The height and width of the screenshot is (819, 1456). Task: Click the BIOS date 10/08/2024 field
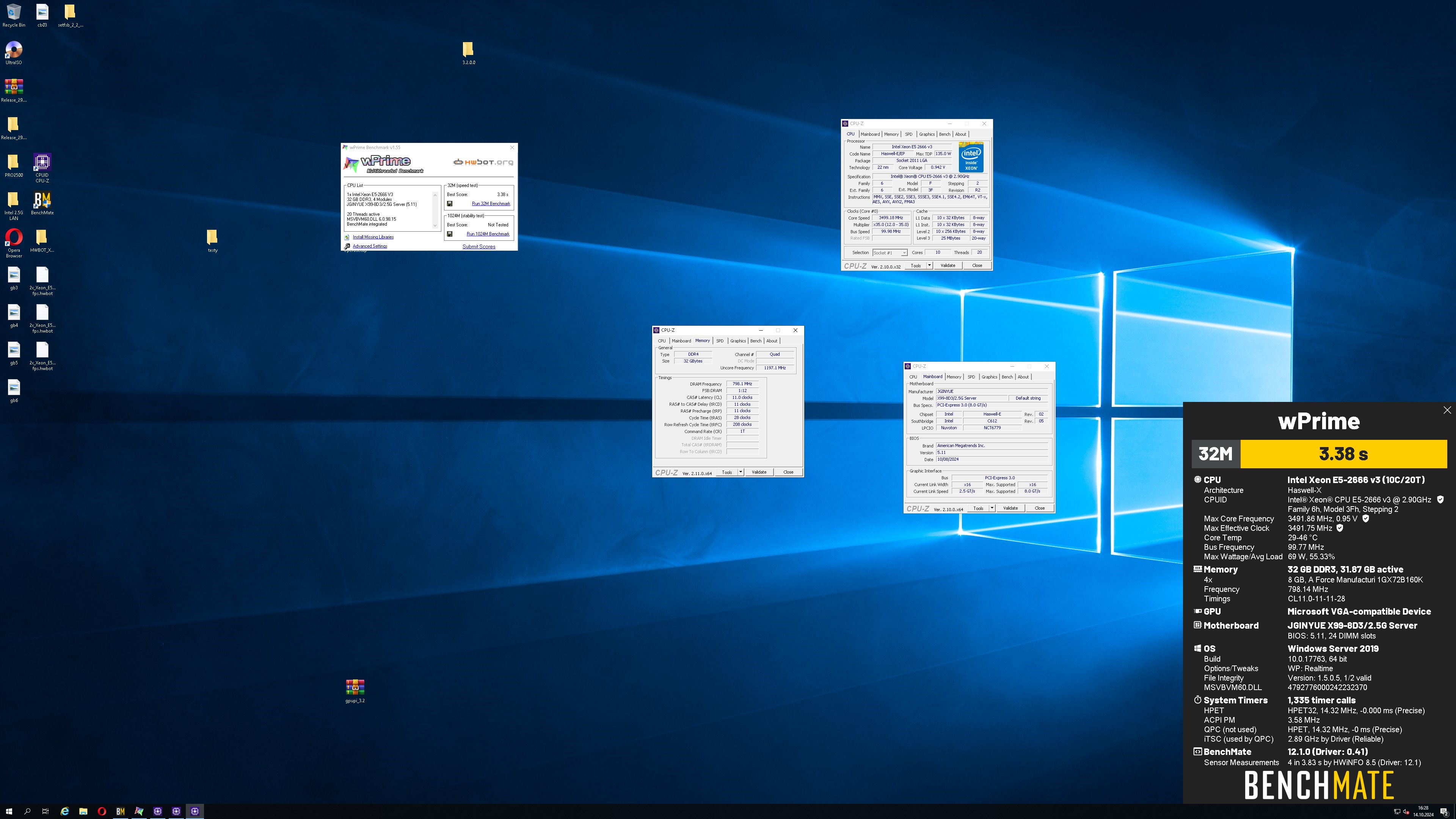992,460
